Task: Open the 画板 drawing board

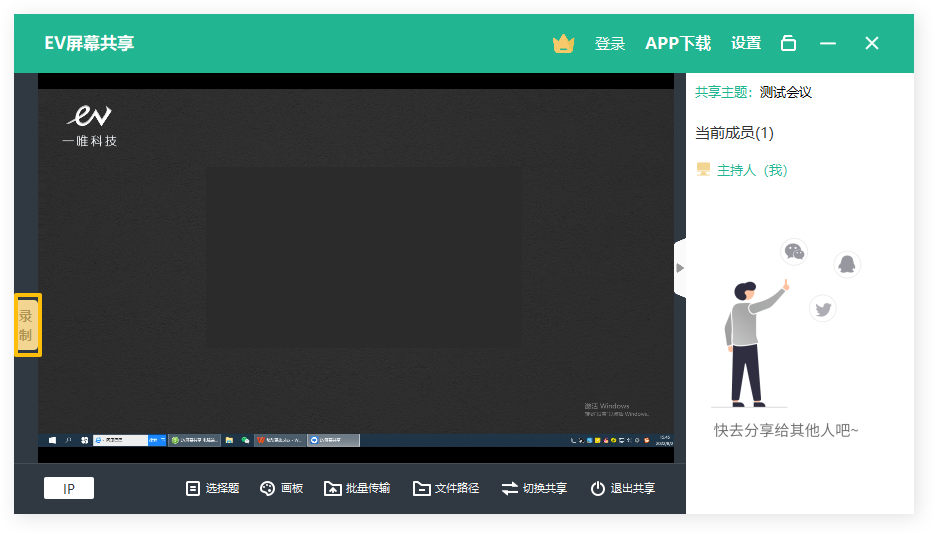Action: (281, 488)
